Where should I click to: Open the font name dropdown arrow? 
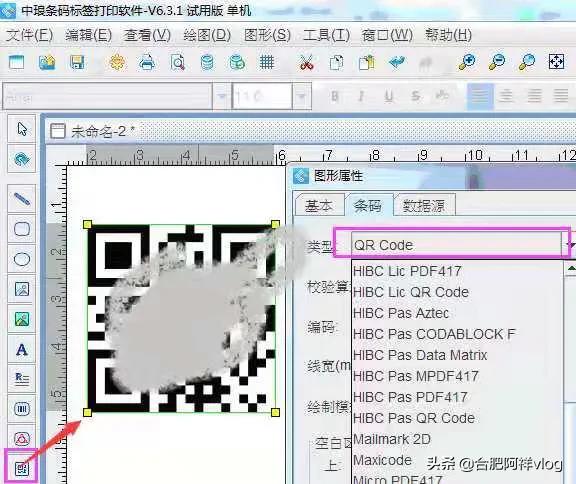pyautogui.click(x=222, y=97)
